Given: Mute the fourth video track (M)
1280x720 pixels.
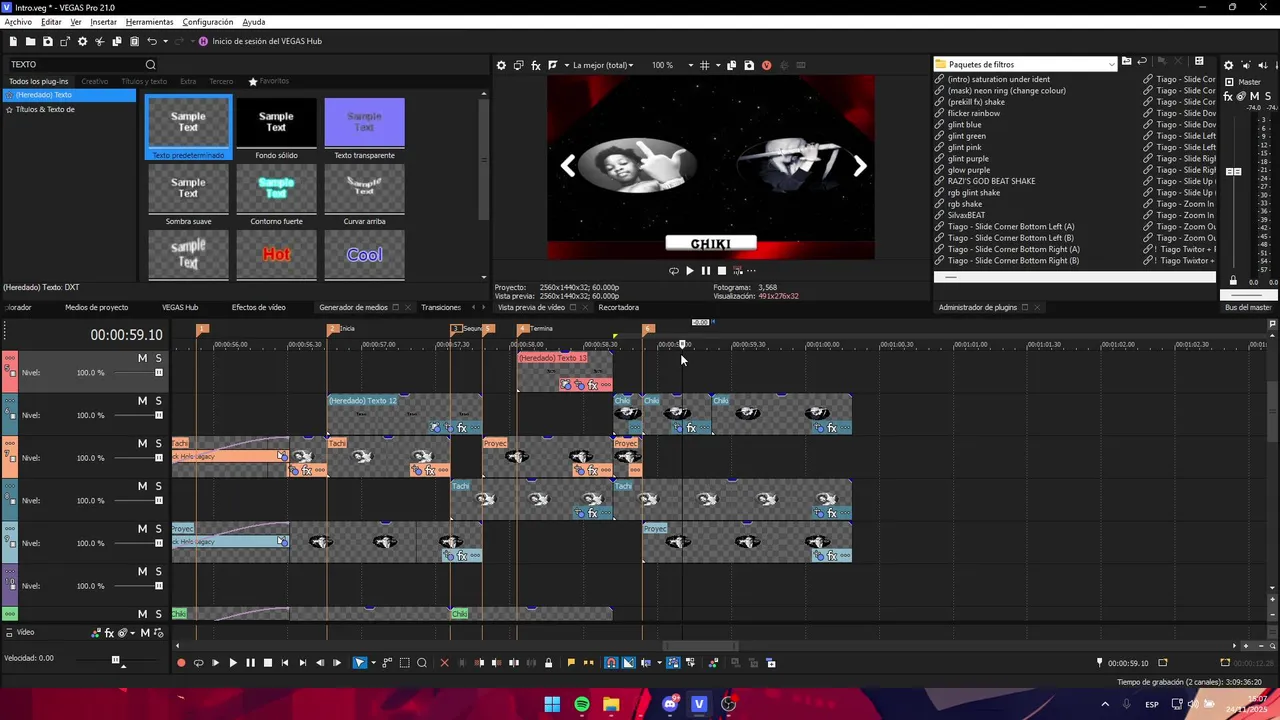Looking at the screenshot, I should tap(142, 486).
